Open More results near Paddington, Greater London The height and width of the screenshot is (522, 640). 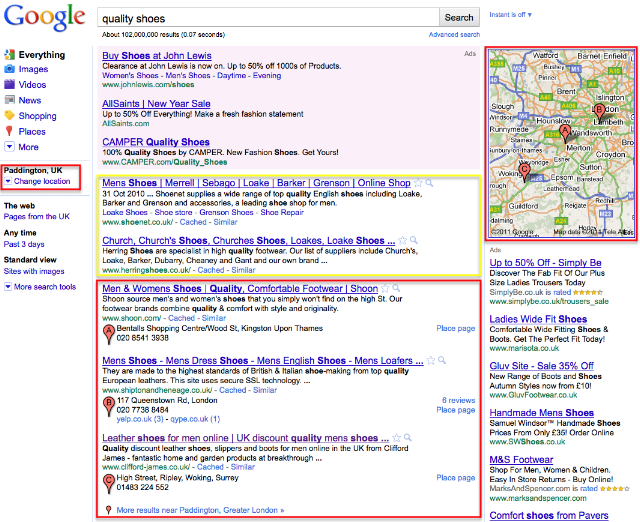click(200, 510)
